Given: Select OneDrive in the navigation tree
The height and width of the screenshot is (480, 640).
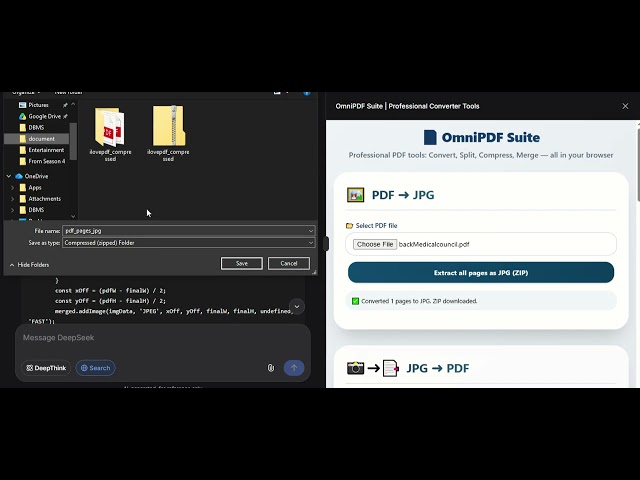Looking at the screenshot, I should 36,176.
